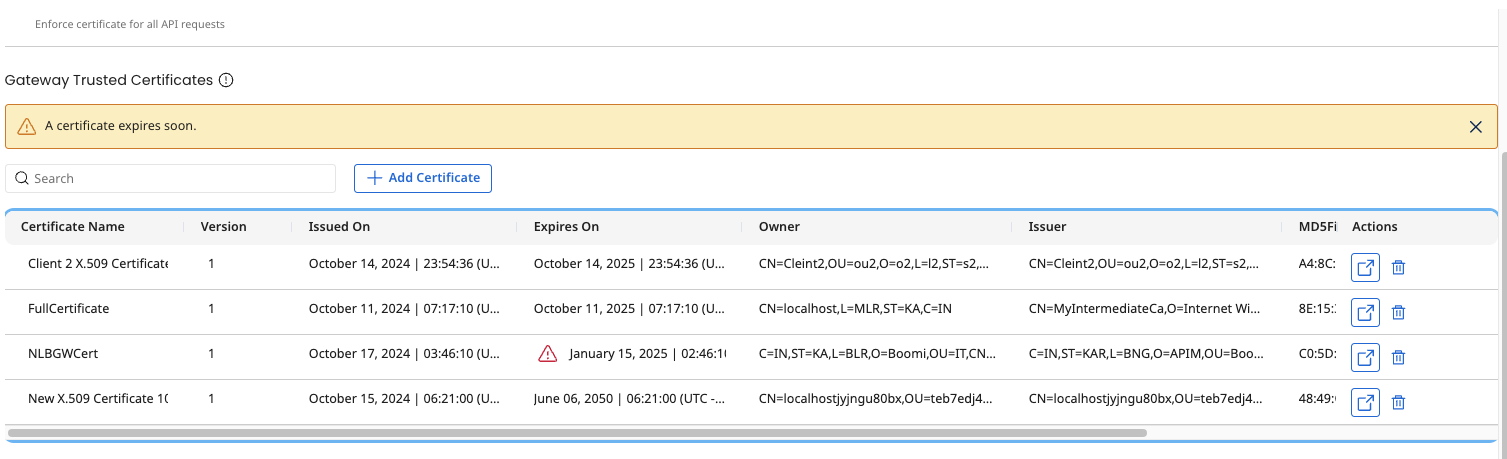Sort by Issued On column header
The height and width of the screenshot is (459, 1507).
339,227
